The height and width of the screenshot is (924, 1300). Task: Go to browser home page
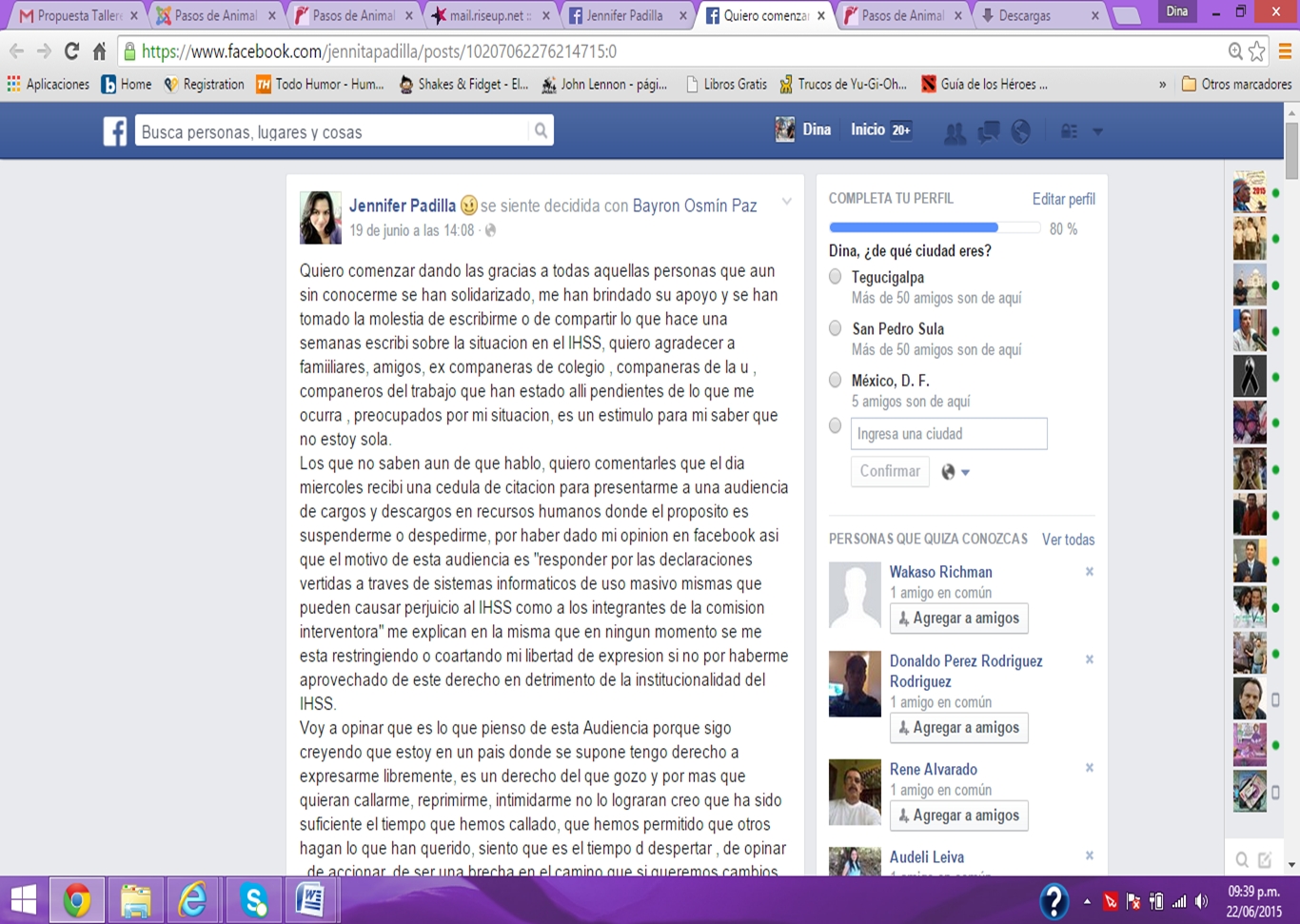pyautogui.click(x=99, y=51)
